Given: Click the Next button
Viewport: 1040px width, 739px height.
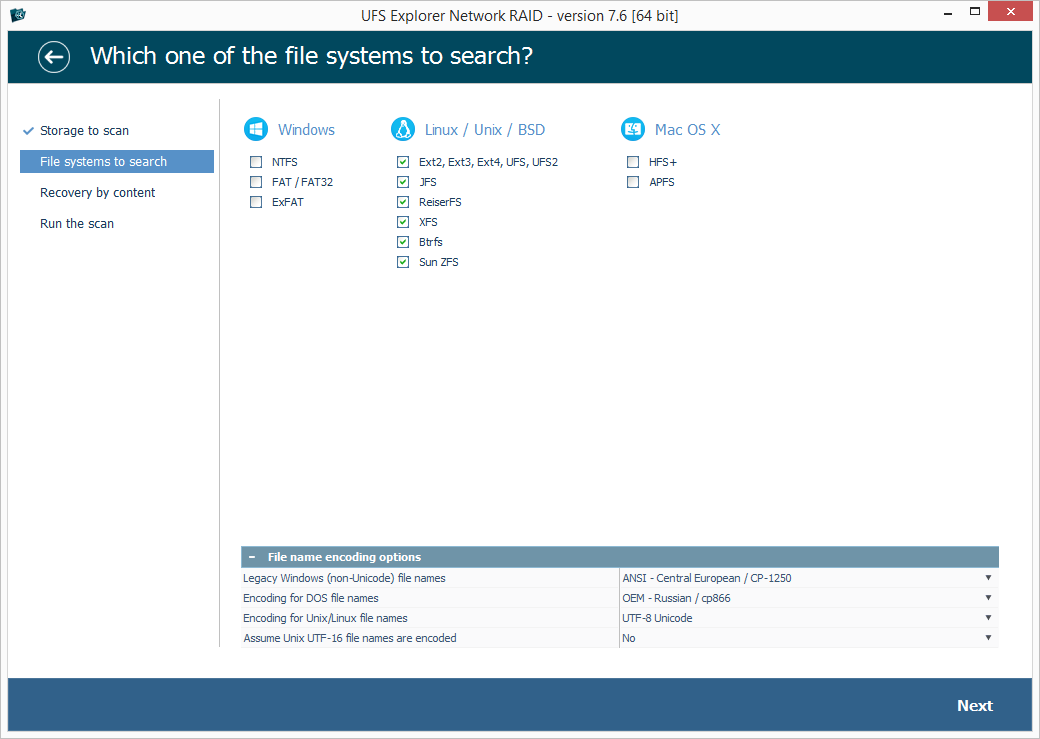Looking at the screenshot, I should click(974, 706).
